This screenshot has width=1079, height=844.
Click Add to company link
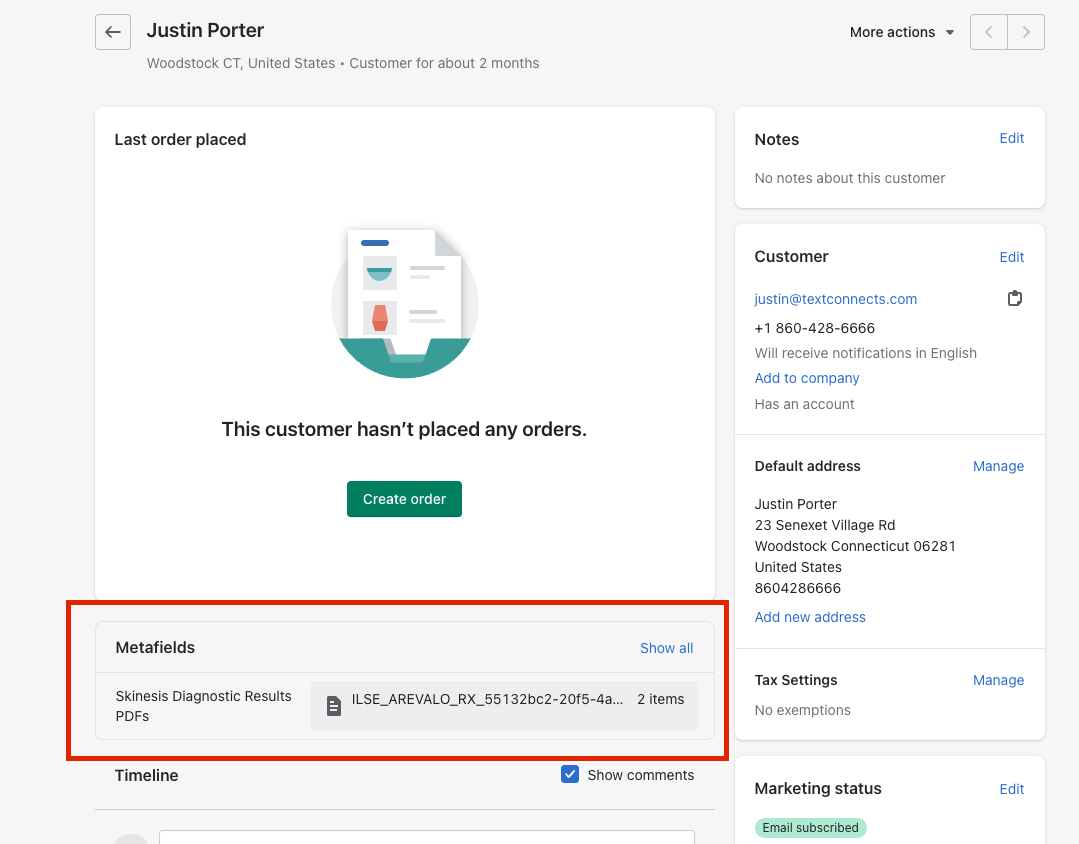point(807,378)
